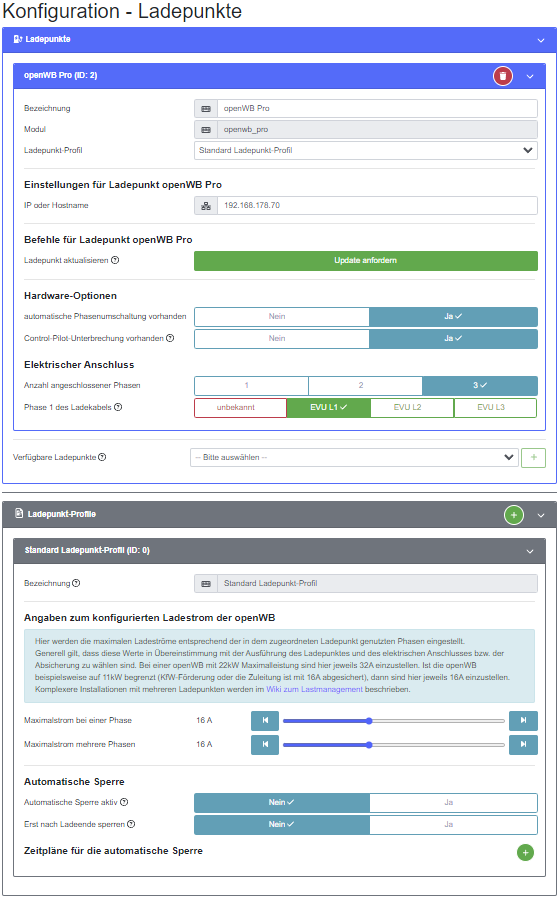Collapse Standard Ladepunkt-Profil (ID: 0) card
560x901 pixels.
point(530,552)
